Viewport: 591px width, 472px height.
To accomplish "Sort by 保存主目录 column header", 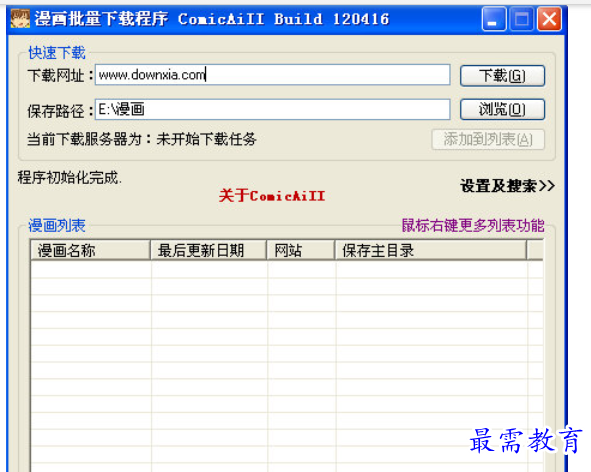I will tap(430, 250).
